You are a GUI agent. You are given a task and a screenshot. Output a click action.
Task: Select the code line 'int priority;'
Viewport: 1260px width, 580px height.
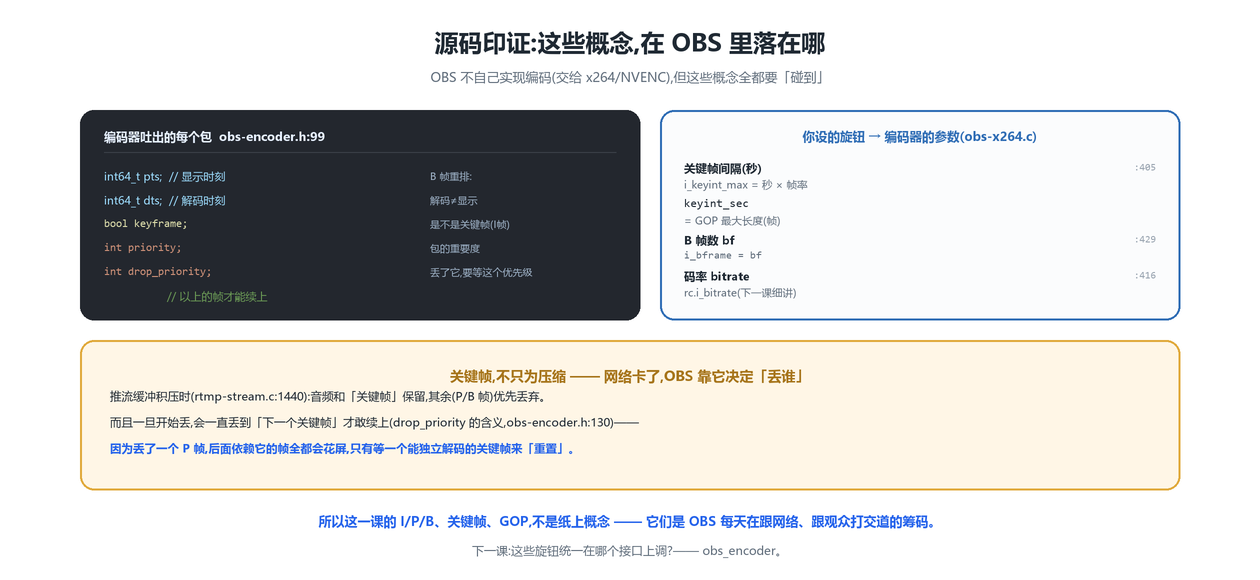point(143,248)
